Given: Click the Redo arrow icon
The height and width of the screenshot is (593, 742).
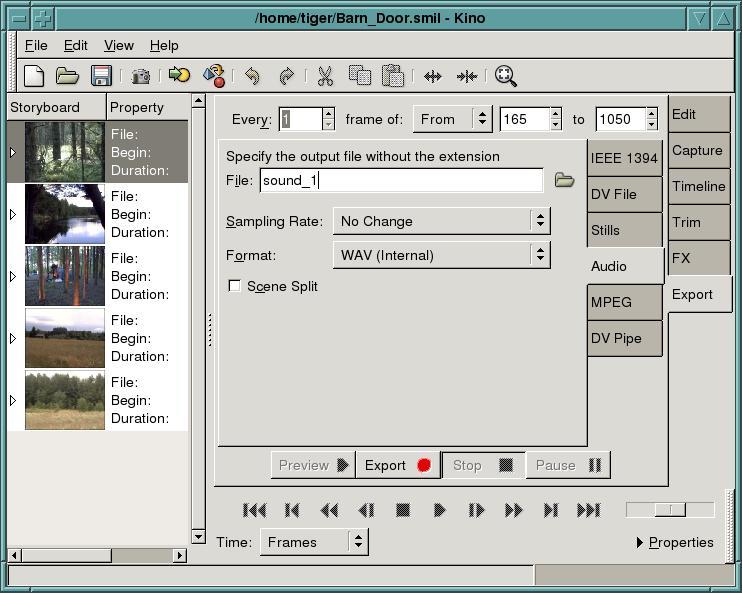Looking at the screenshot, I should [286, 76].
